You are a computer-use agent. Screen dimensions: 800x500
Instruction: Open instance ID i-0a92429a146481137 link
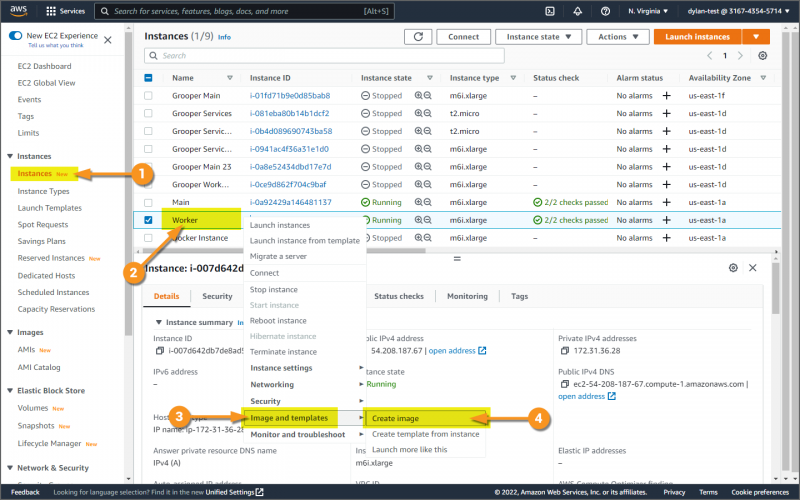[290, 202]
